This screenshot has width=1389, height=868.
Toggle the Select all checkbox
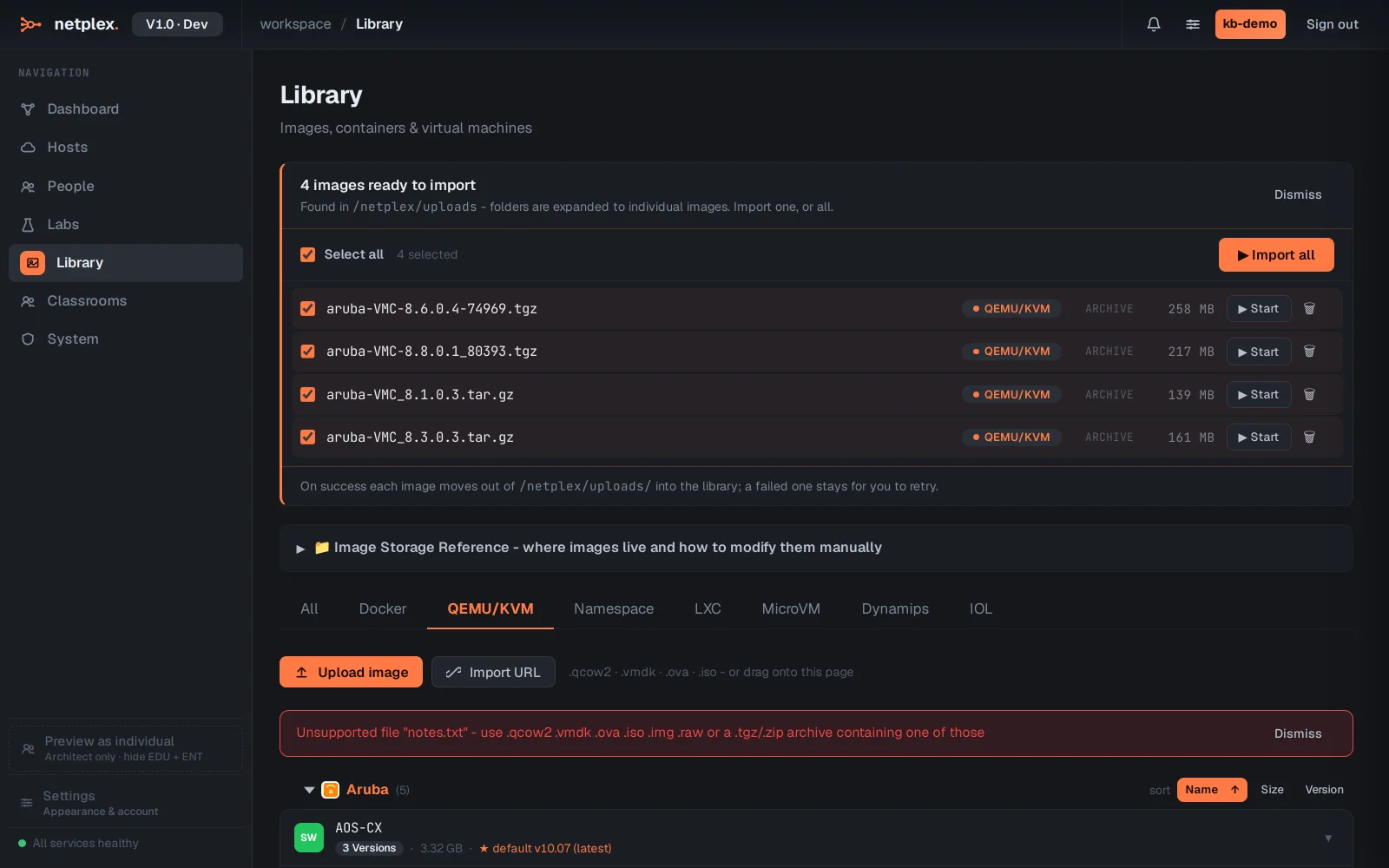tap(307, 255)
